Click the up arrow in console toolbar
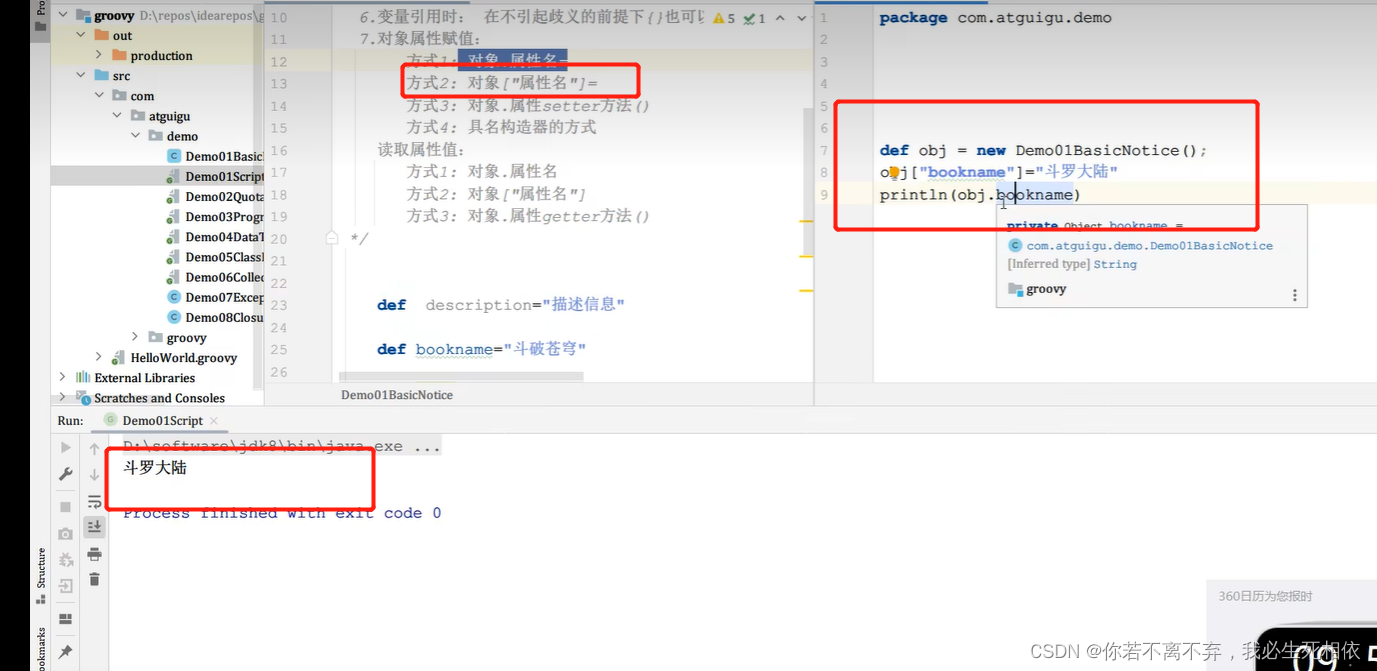 click(95, 449)
